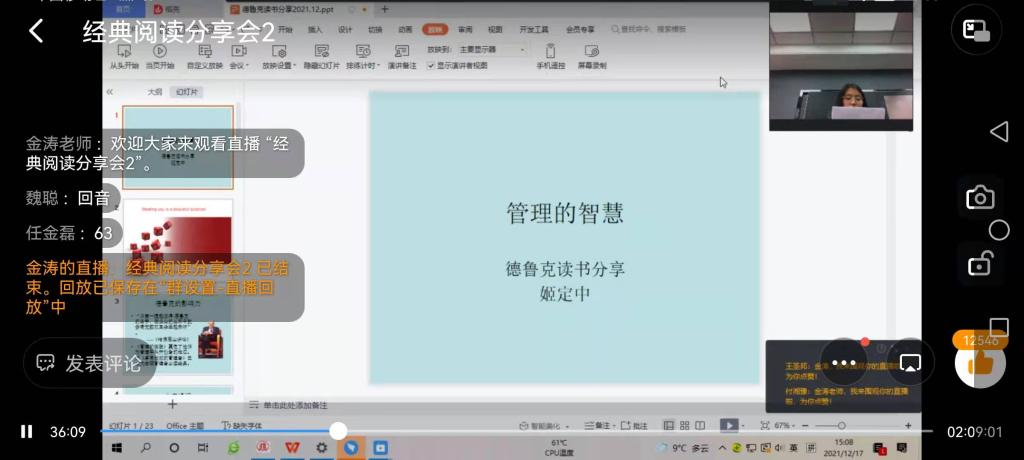Expand the 放映到 主要显示器 dropdown

491,49
